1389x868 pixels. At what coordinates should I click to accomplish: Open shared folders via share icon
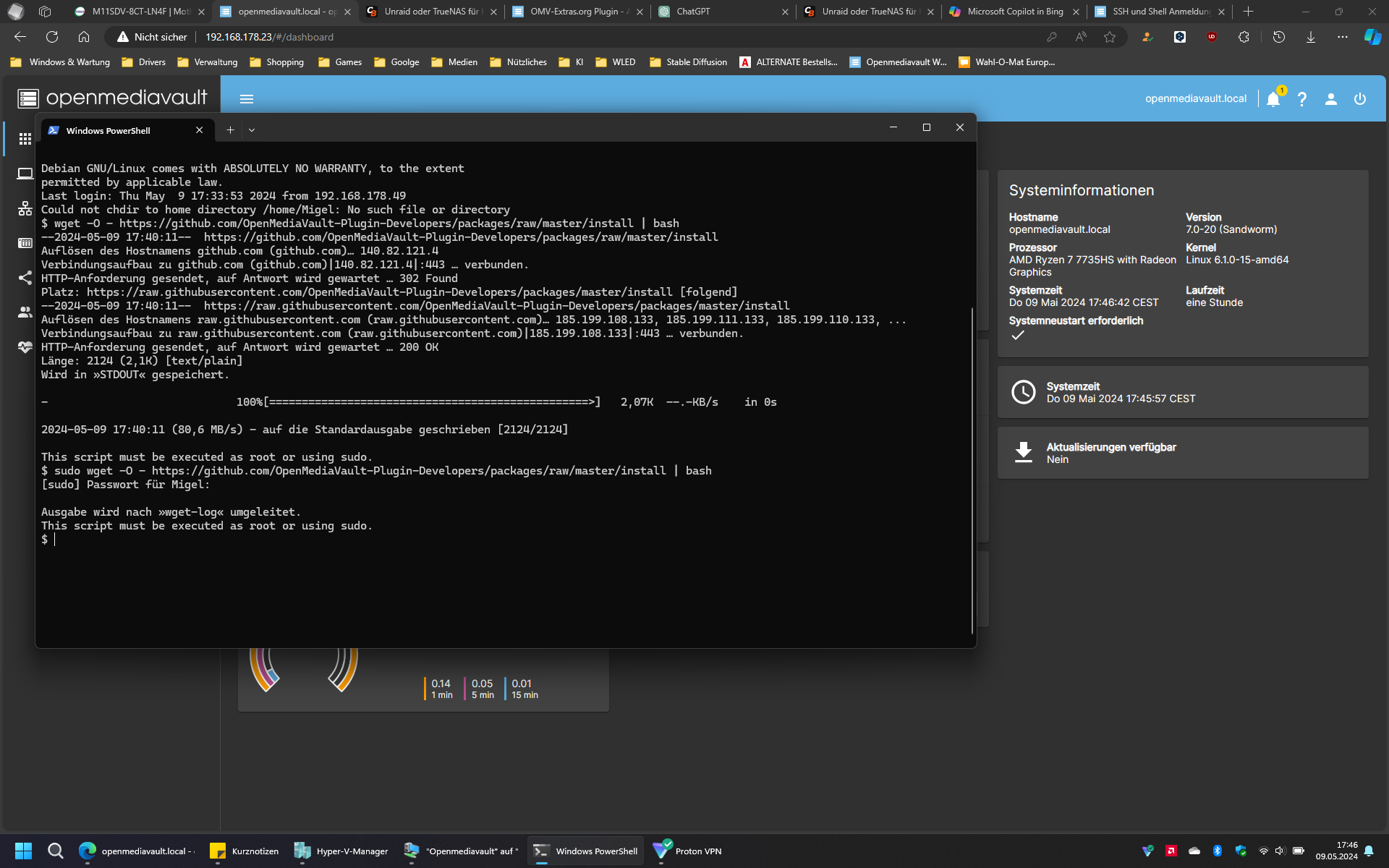coord(25,278)
